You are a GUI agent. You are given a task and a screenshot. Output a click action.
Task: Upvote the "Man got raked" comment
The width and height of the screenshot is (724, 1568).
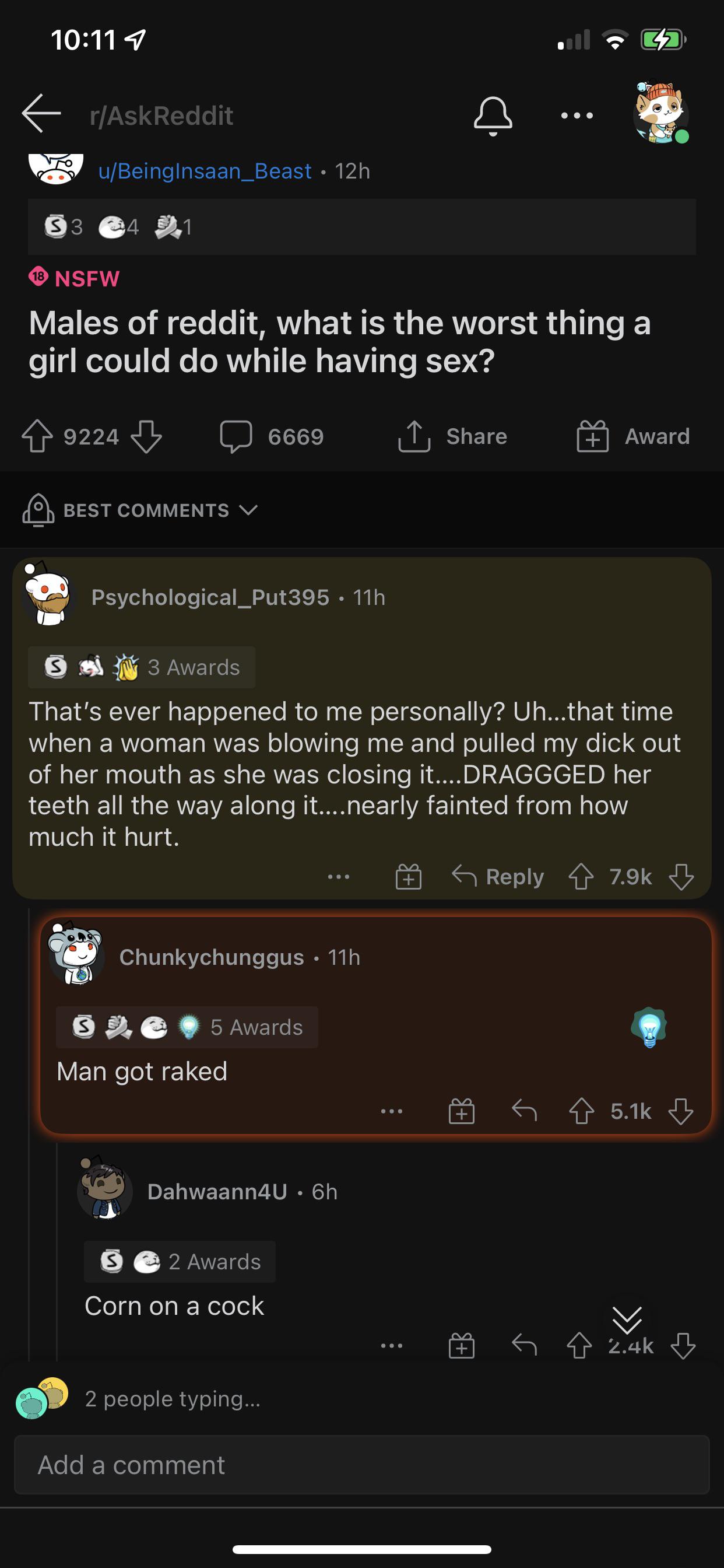[581, 1111]
